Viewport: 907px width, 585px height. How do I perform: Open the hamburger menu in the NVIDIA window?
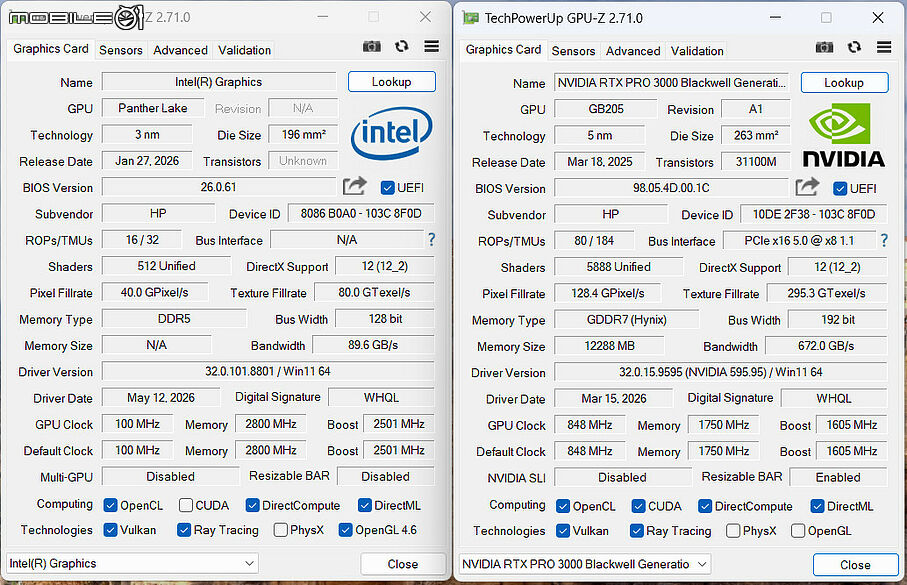tap(884, 47)
